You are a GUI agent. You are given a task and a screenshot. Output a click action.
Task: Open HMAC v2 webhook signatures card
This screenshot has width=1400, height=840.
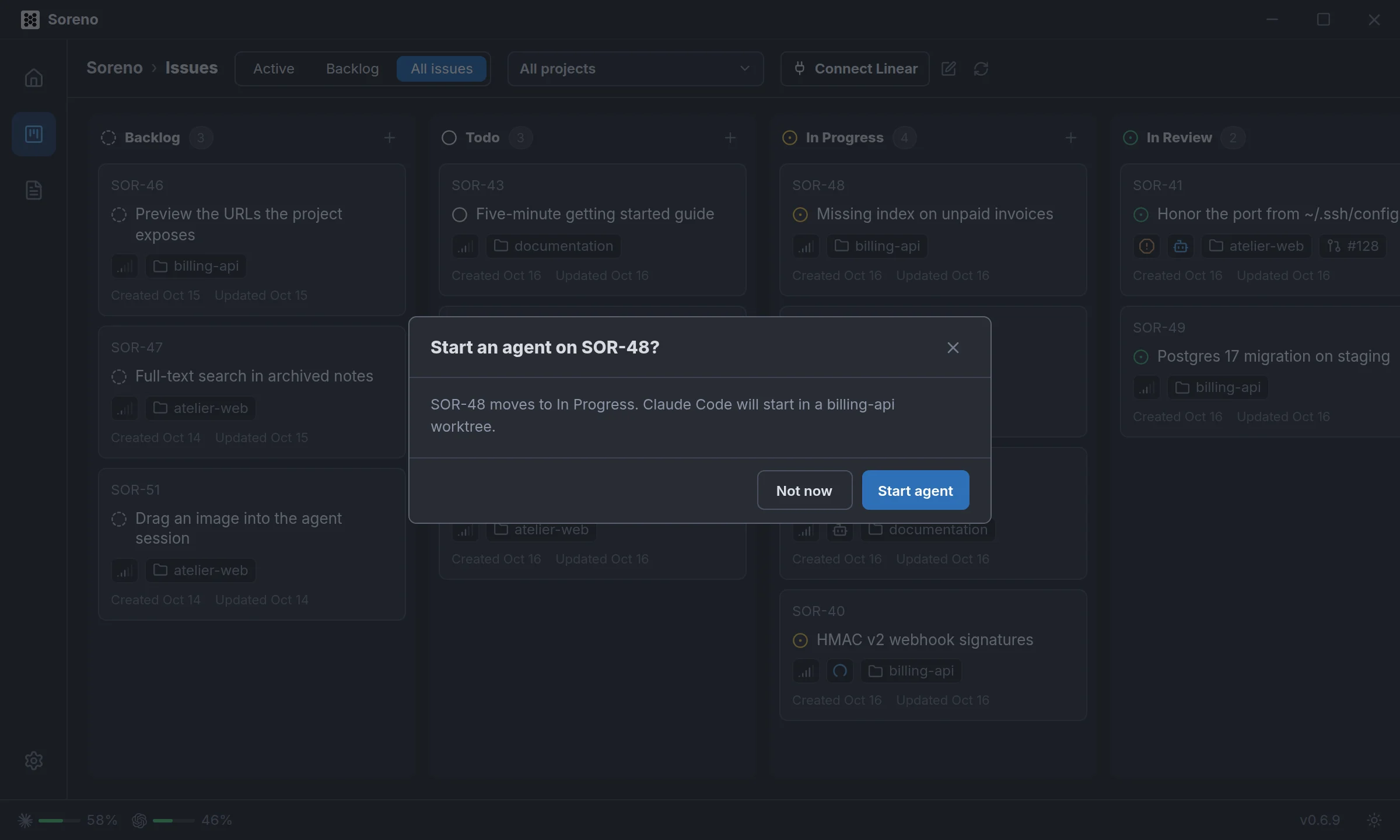click(x=933, y=654)
